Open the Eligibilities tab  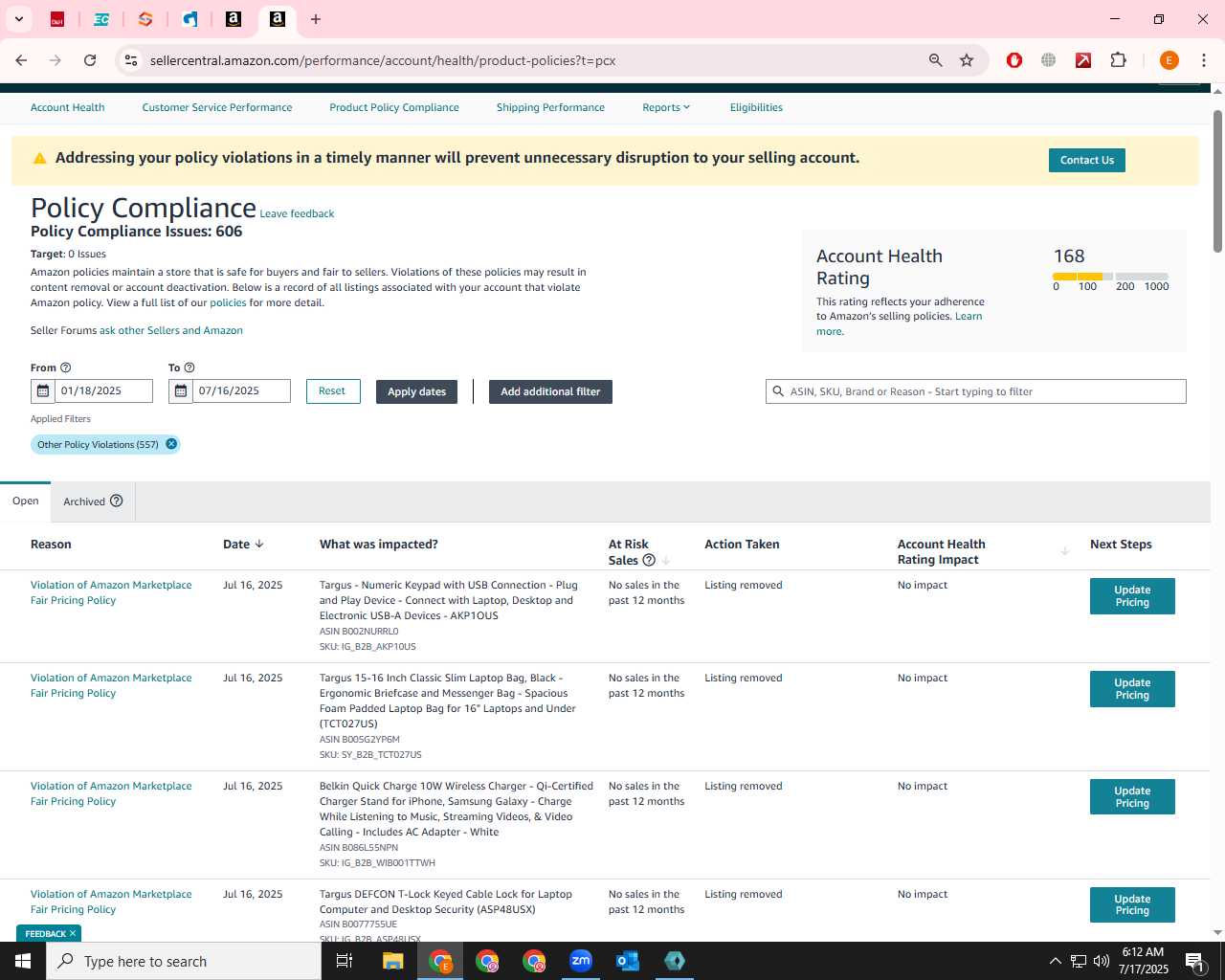coord(756,107)
